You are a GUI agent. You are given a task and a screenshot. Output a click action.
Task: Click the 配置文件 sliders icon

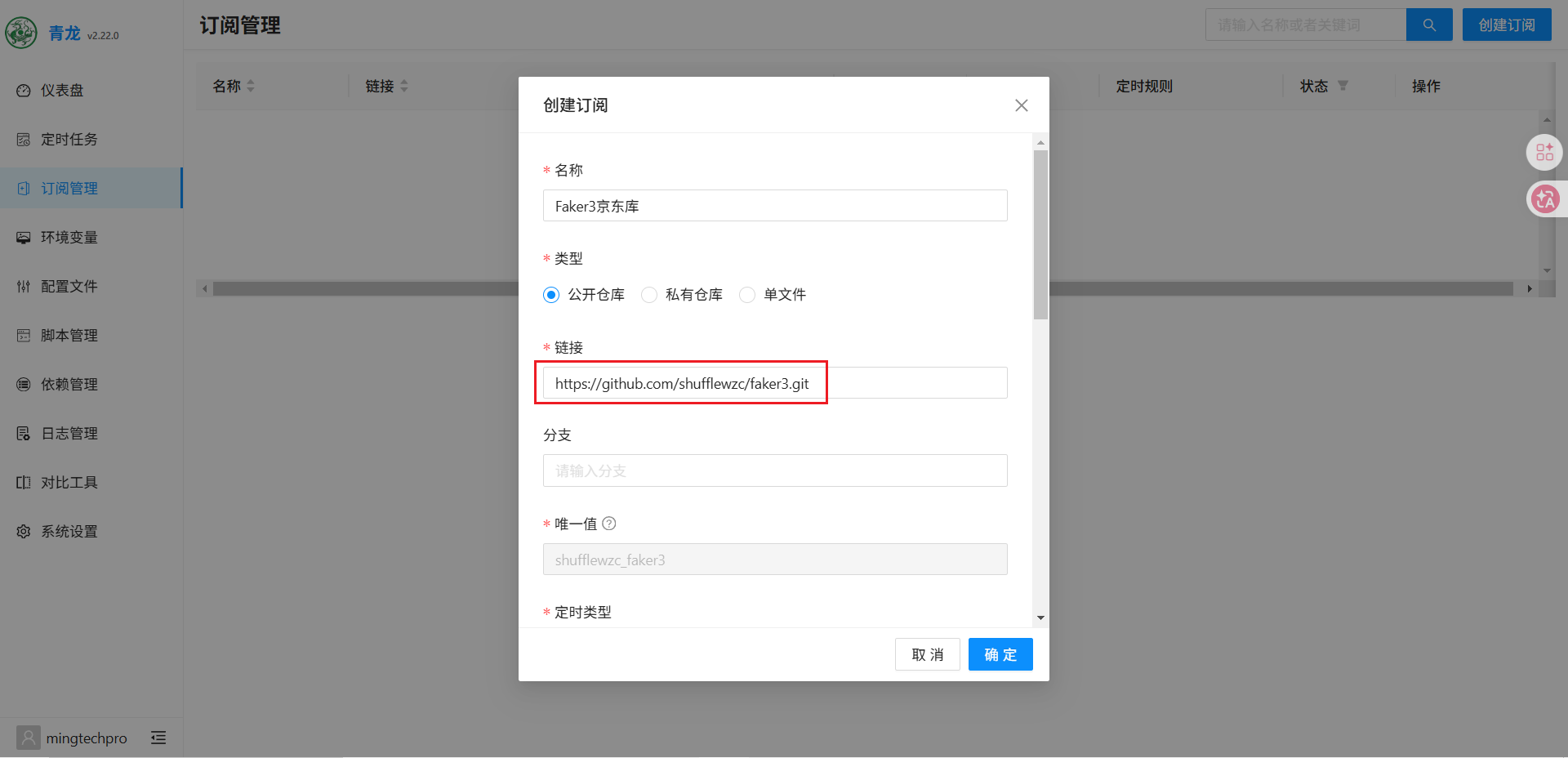click(24, 286)
